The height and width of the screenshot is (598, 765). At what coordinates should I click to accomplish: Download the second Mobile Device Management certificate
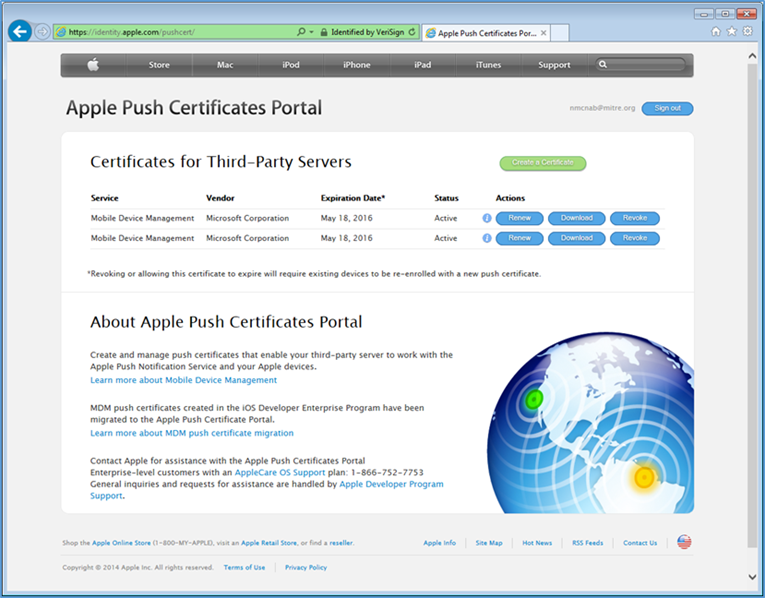click(576, 238)
